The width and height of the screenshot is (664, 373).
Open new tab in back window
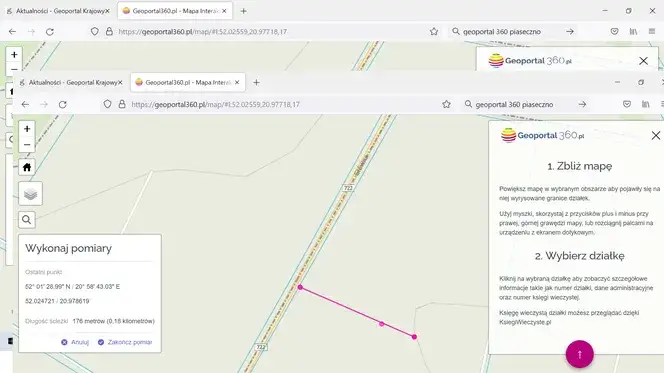pyautogui.click(x=243, y=11)
